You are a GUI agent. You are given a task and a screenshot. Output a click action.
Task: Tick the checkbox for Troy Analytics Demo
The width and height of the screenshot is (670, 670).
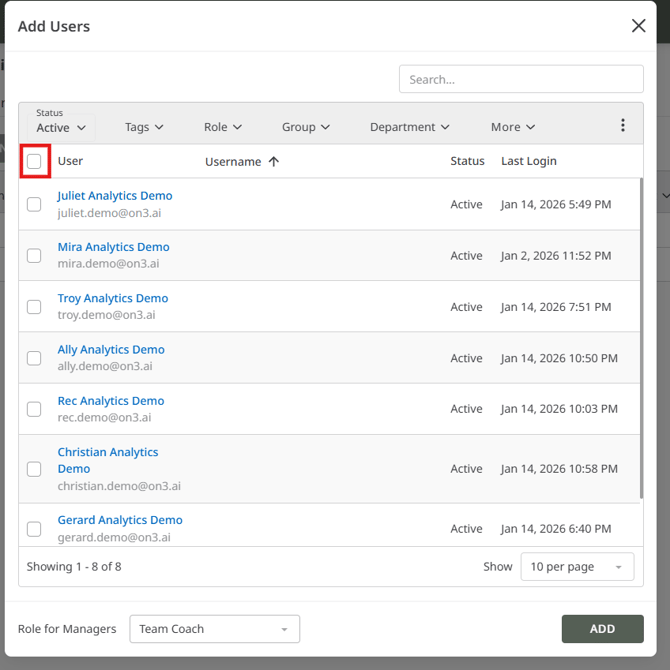[x=34, y=307]
